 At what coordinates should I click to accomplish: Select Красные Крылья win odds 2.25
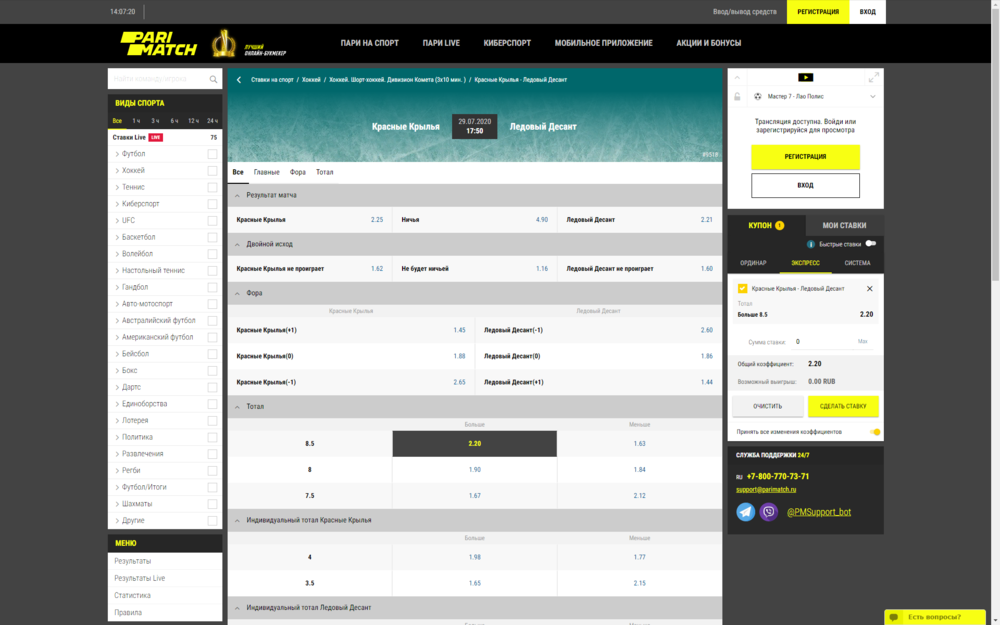(310, 219)
